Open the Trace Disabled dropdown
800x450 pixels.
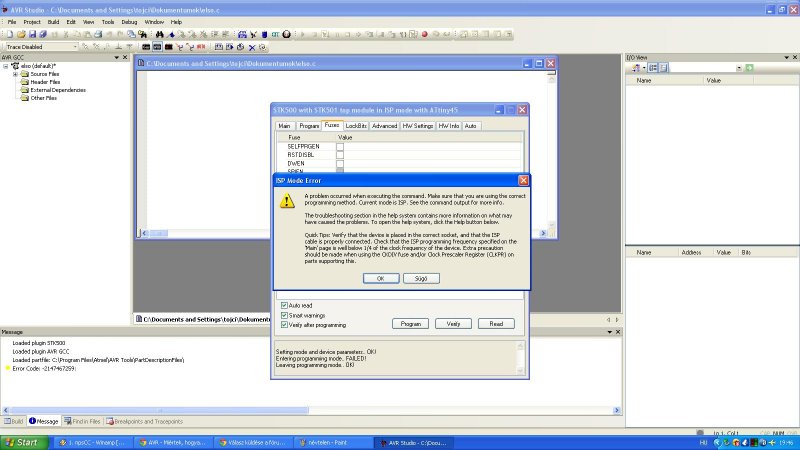pos(75,46)
